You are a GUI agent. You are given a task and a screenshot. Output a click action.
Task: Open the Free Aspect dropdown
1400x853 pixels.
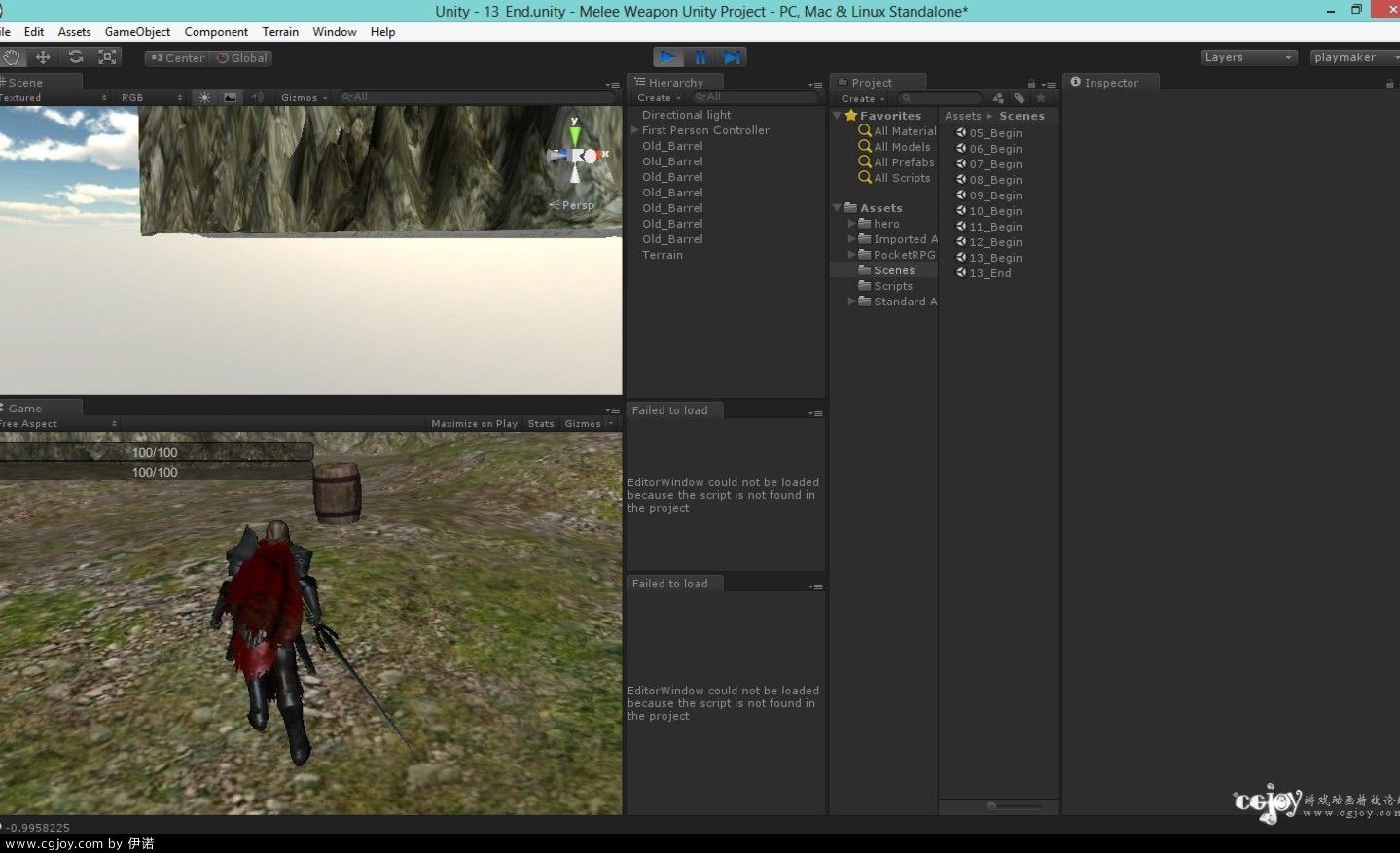click(58, 424)
